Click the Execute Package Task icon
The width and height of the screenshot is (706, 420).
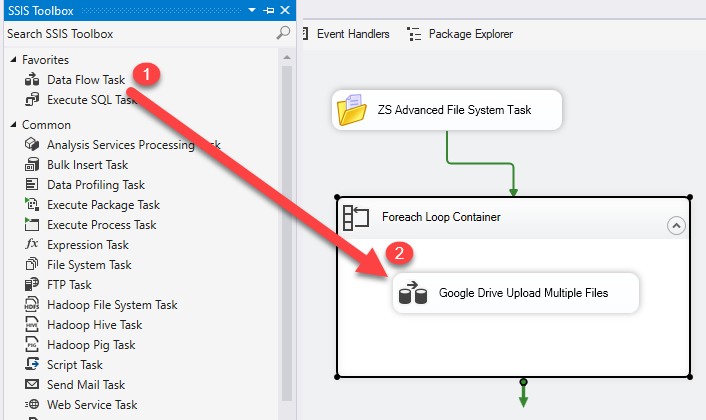click(31, 205)
